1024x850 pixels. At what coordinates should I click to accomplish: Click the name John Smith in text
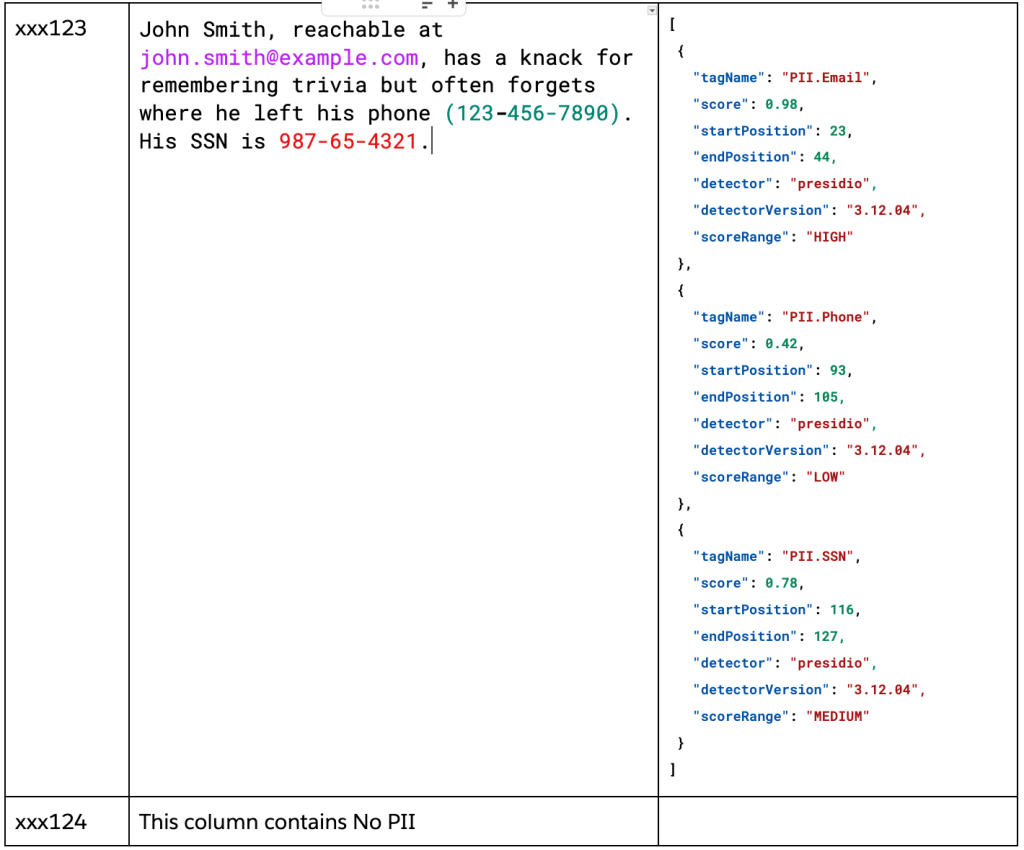(x=203, y=30)
